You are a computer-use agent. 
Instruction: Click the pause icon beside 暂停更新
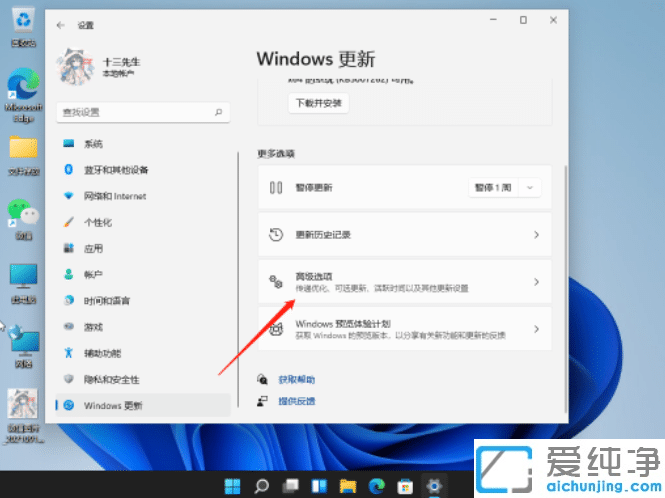coord(276,187)
